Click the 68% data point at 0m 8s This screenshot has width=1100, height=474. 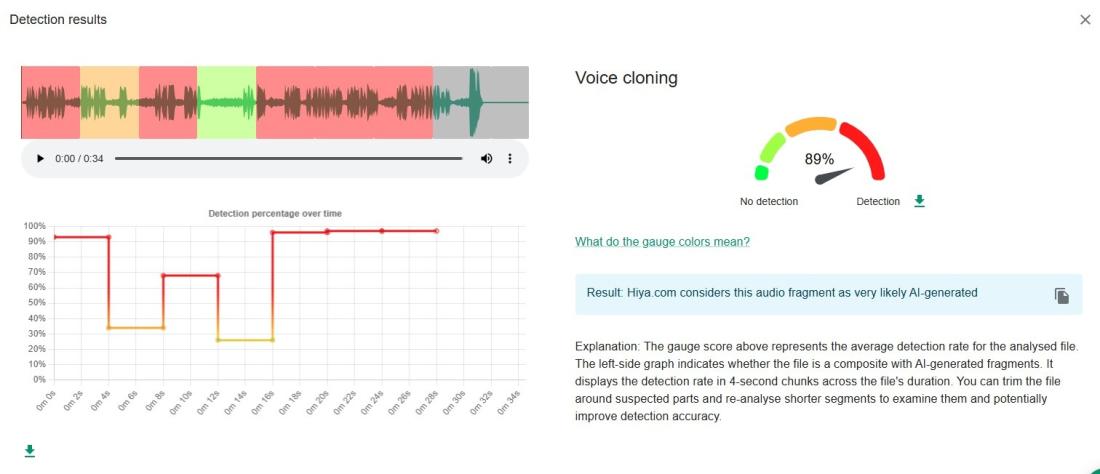163,276
